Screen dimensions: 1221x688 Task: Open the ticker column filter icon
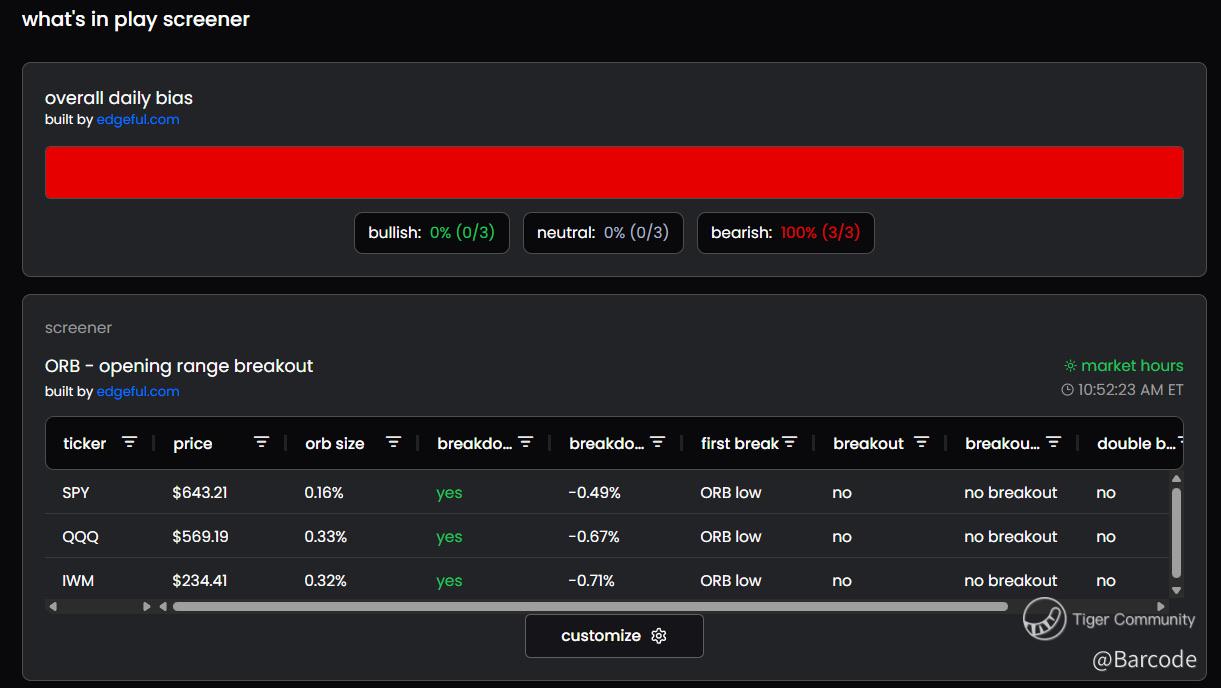click(129, 442)
